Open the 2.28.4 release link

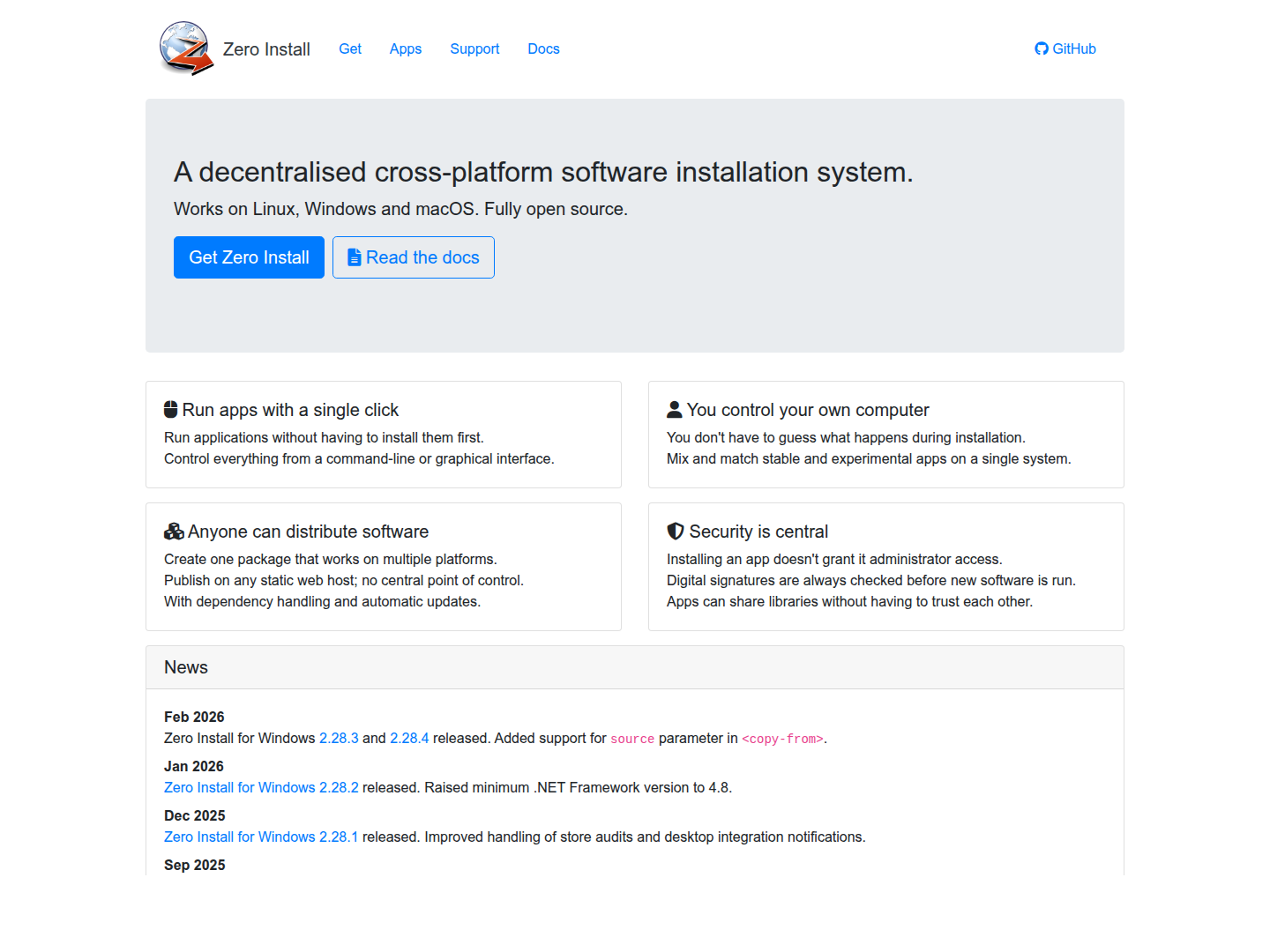[409, 738]
